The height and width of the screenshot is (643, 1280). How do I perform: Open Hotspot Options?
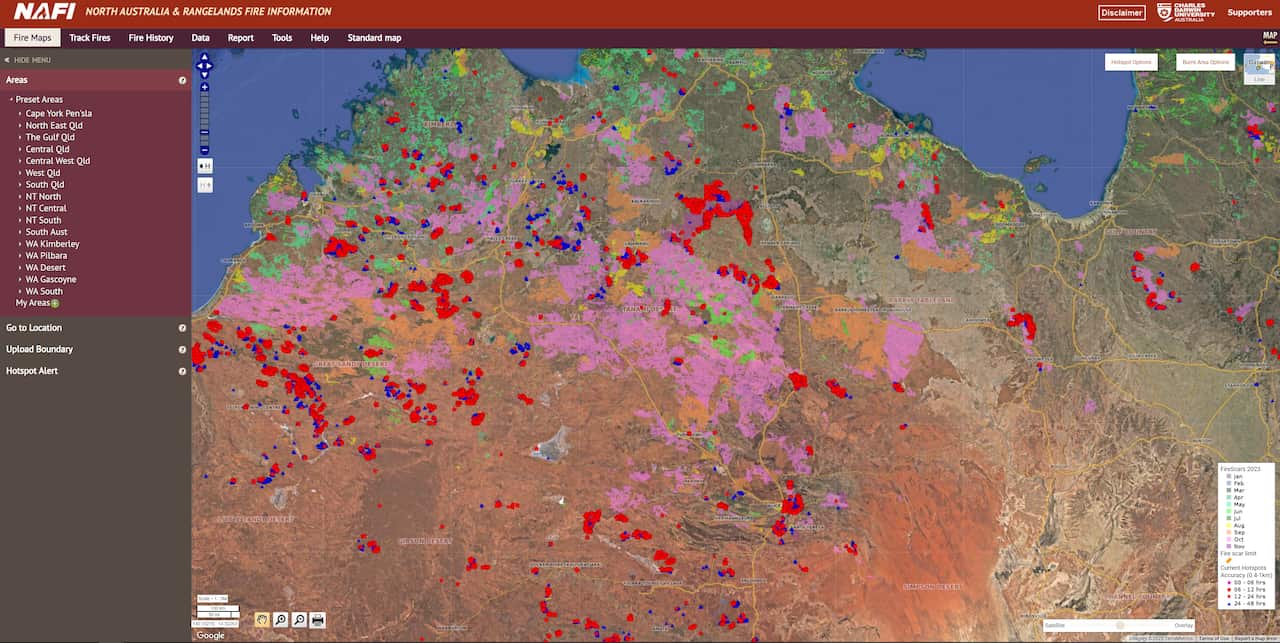(1130, 61)
